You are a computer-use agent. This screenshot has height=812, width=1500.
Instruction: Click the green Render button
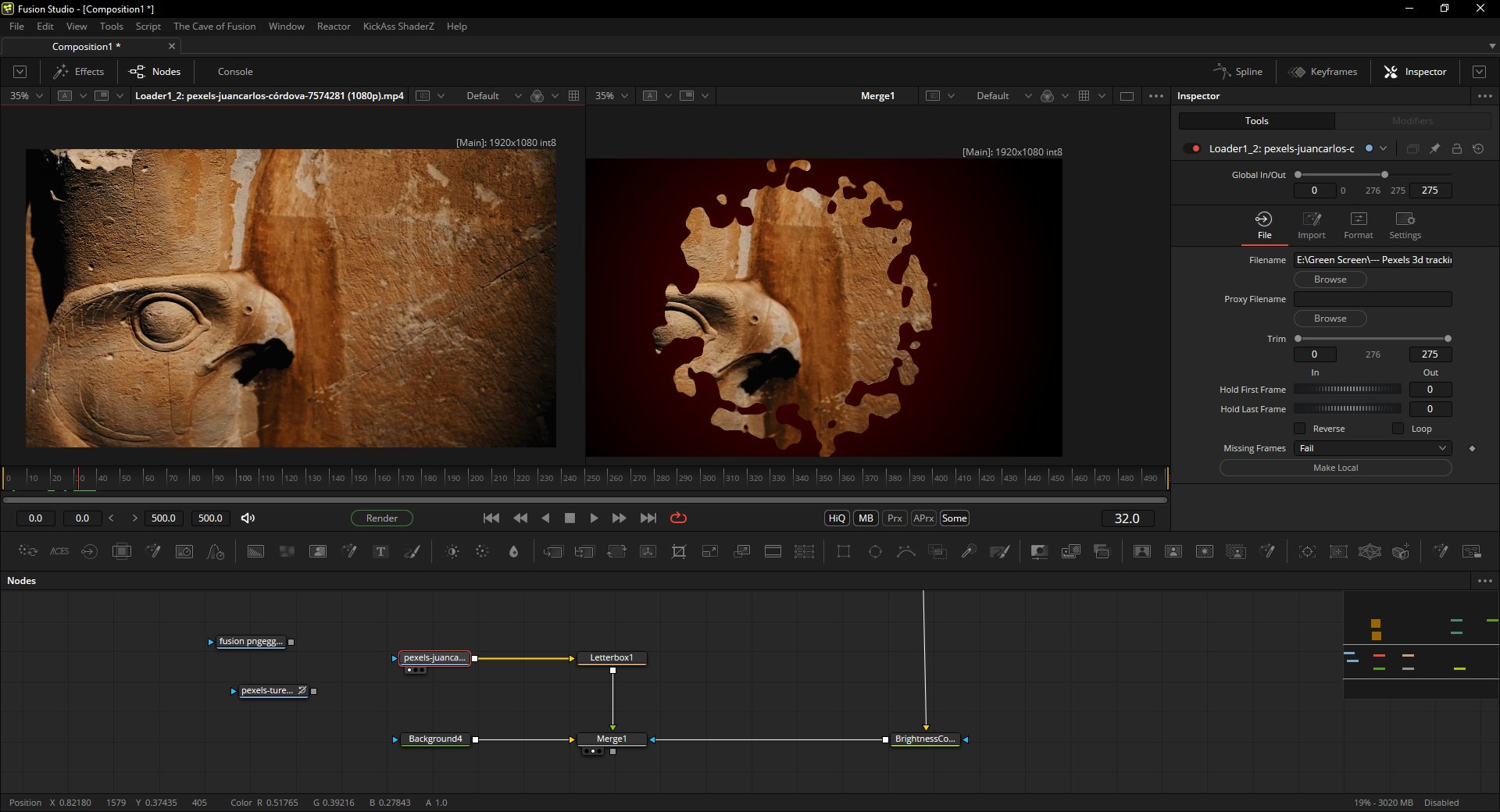(382, 518)
